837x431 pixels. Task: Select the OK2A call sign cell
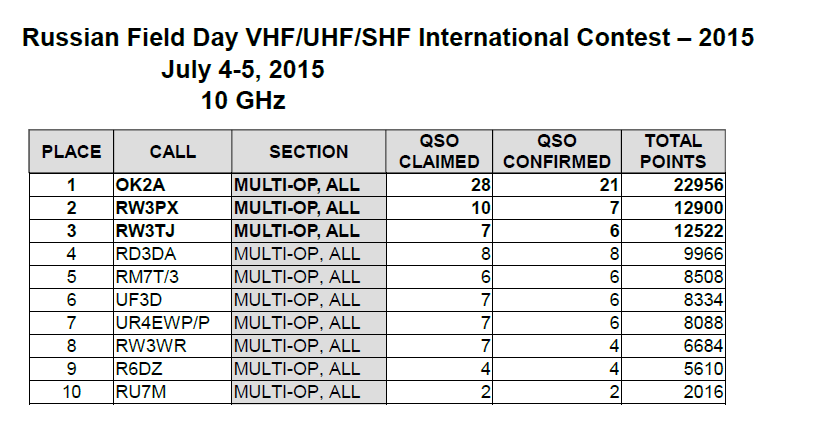(x=172, y=185)
